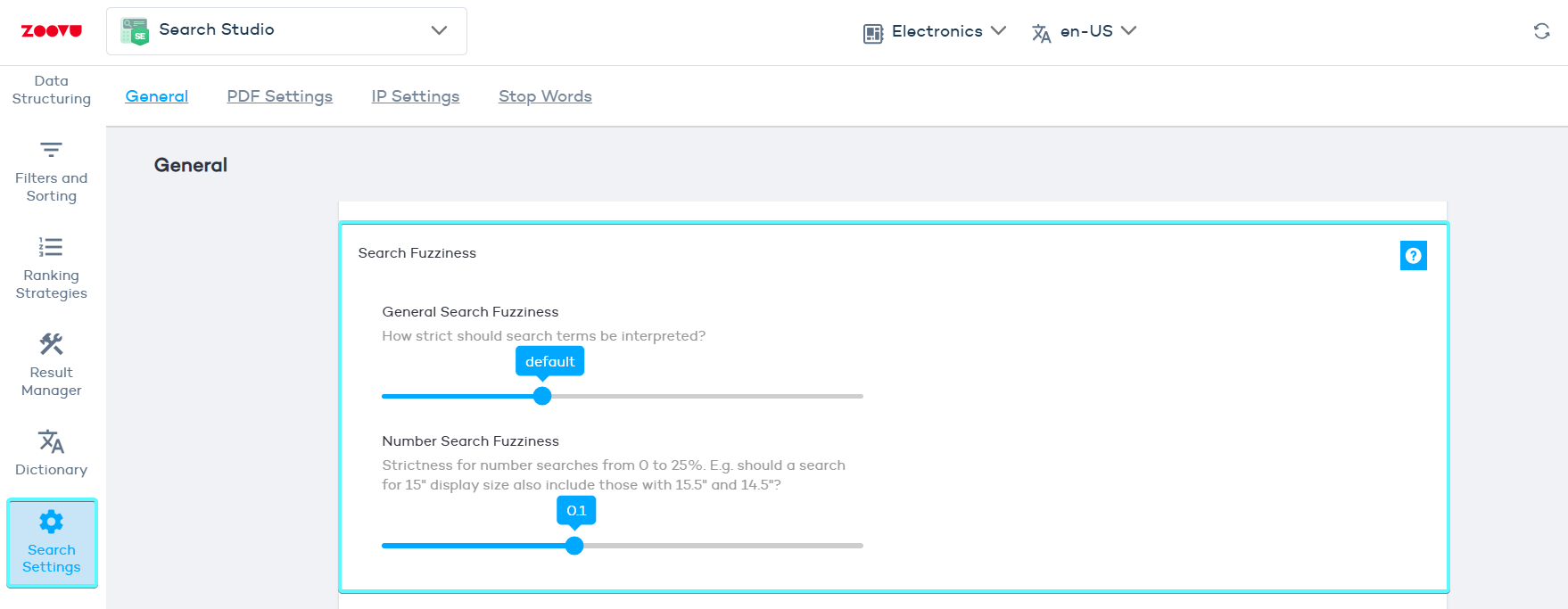Click the 'default' slider value tooltip
This screenshot has height=609, width=1568.
click(x=549, y=361)
